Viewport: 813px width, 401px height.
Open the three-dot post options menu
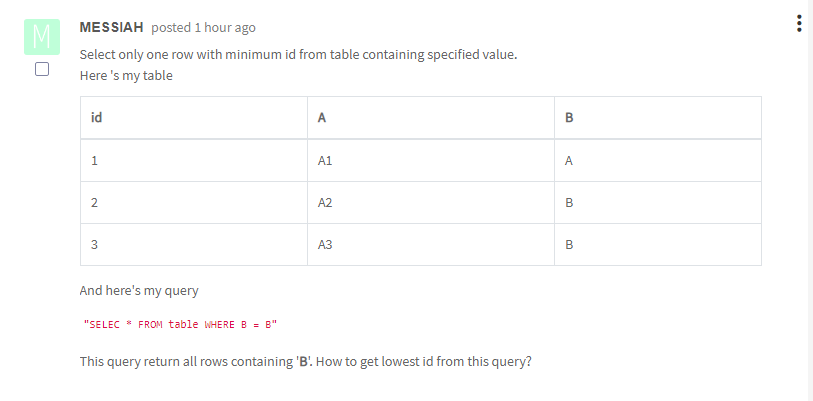click(799, 24)
